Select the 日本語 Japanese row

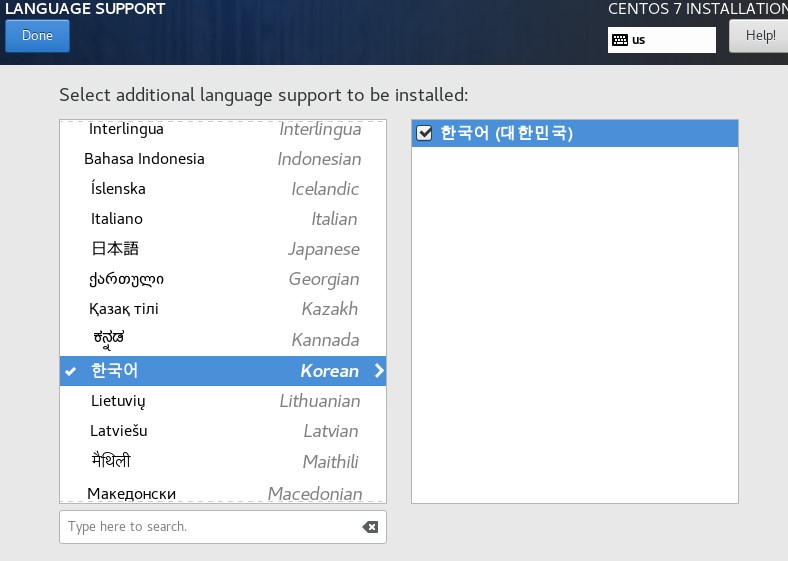[223, 249]
